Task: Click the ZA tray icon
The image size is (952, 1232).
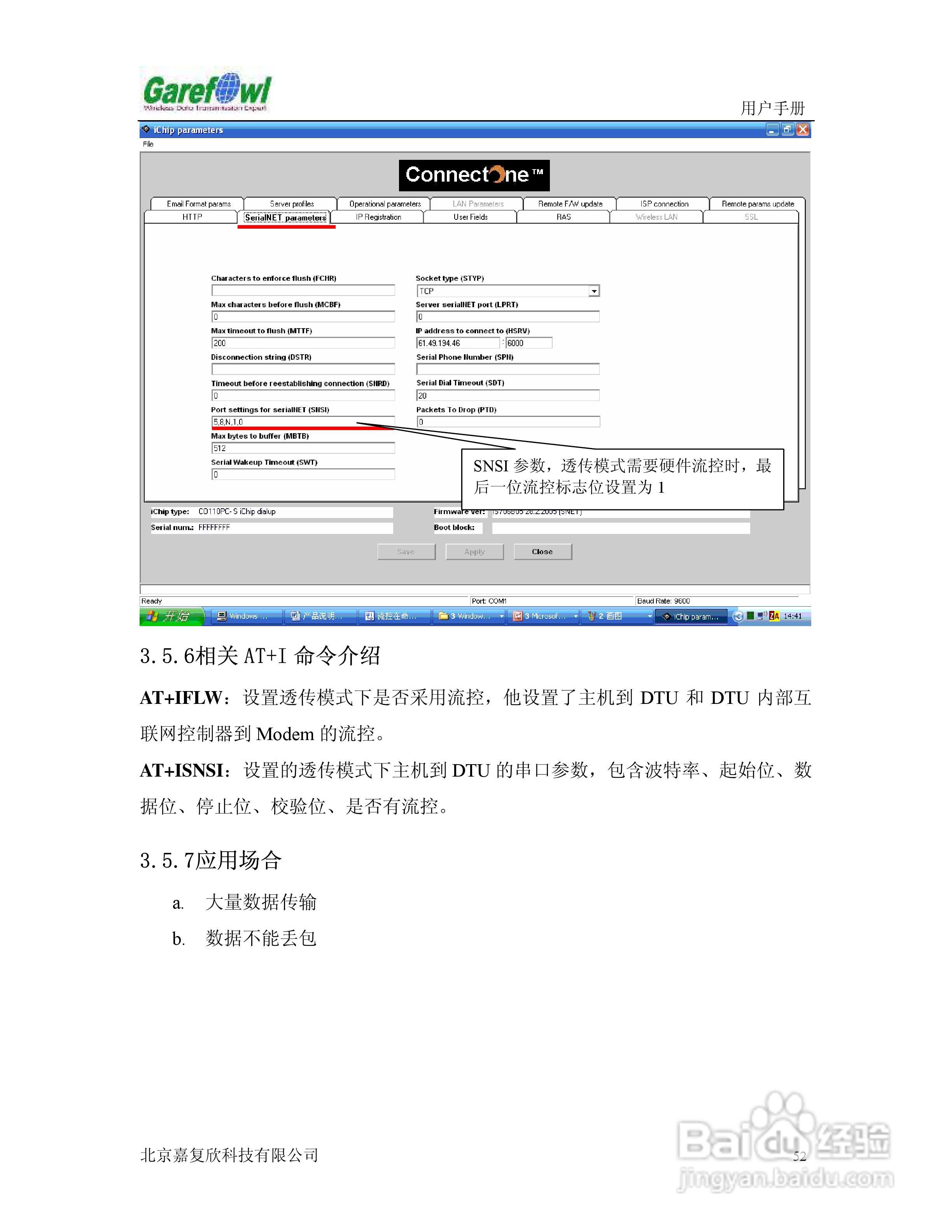Action: 774,616
